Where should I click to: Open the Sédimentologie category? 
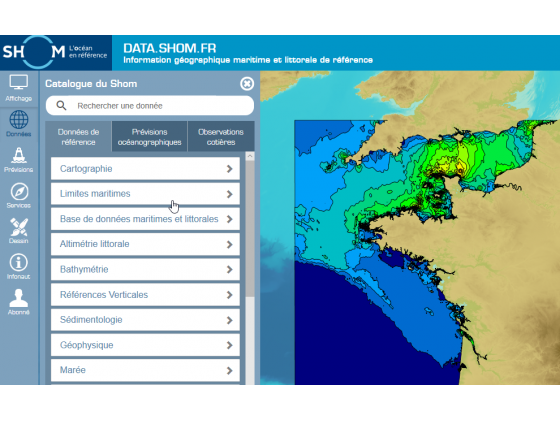pos(145,320)
